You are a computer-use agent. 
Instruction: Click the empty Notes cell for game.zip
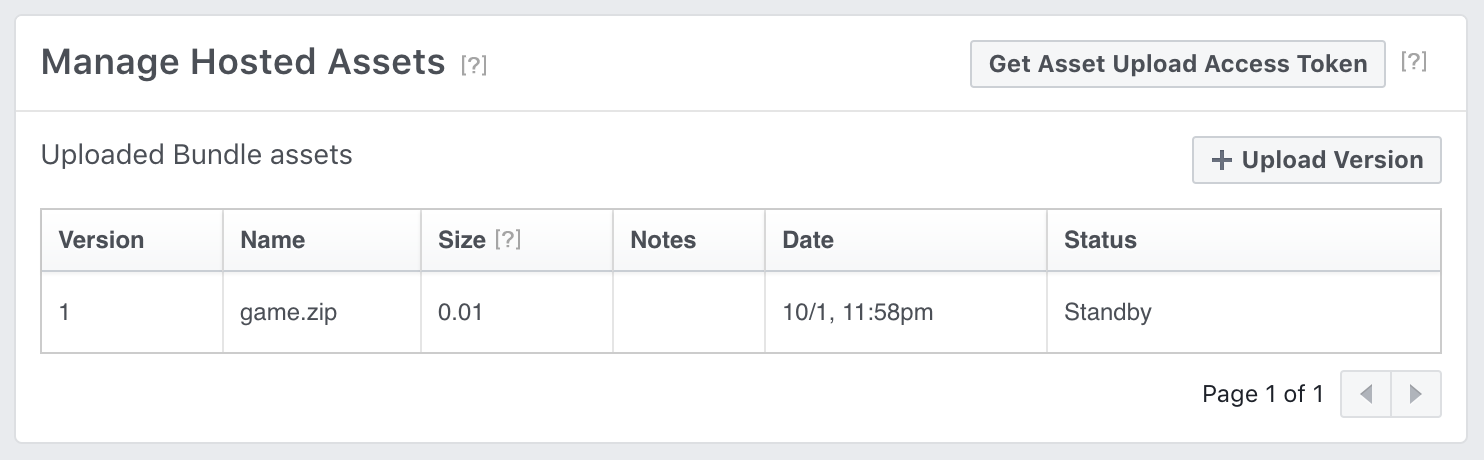click(689, 312)
